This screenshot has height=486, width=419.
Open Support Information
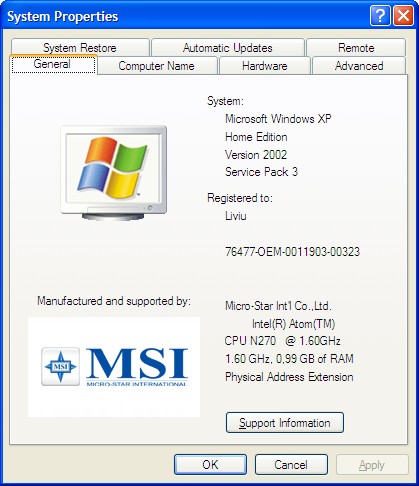pyautogui.click(x=285, y=423)
